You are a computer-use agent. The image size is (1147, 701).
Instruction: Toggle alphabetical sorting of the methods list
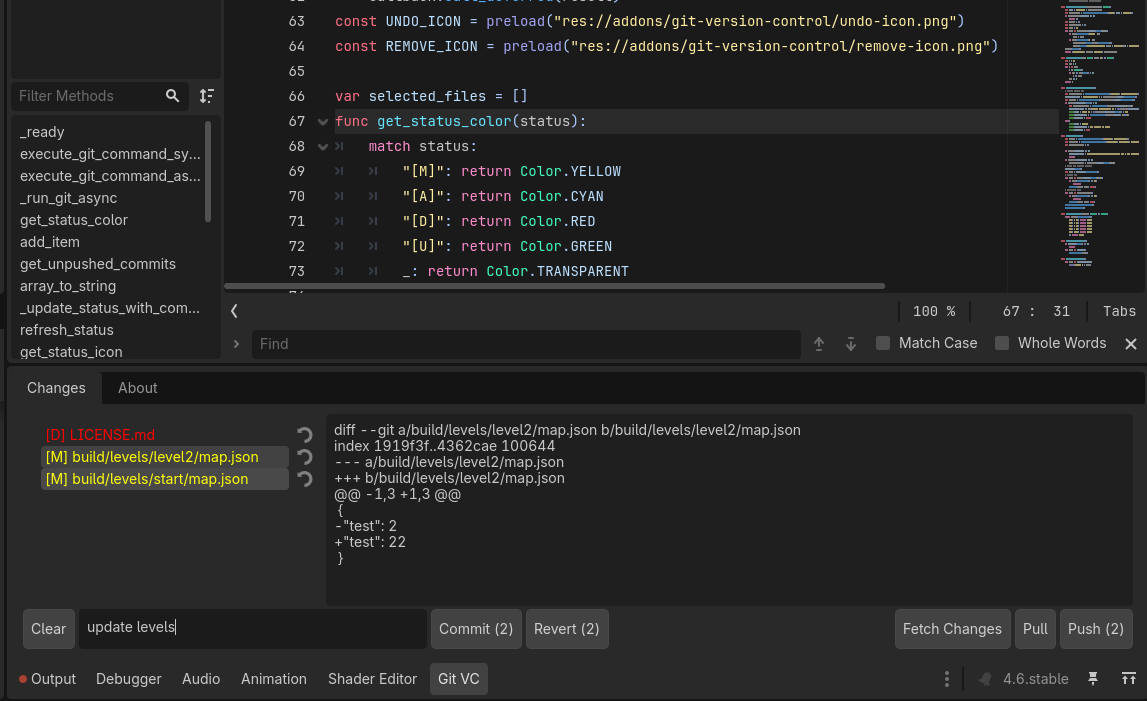[x=206, y=96]
